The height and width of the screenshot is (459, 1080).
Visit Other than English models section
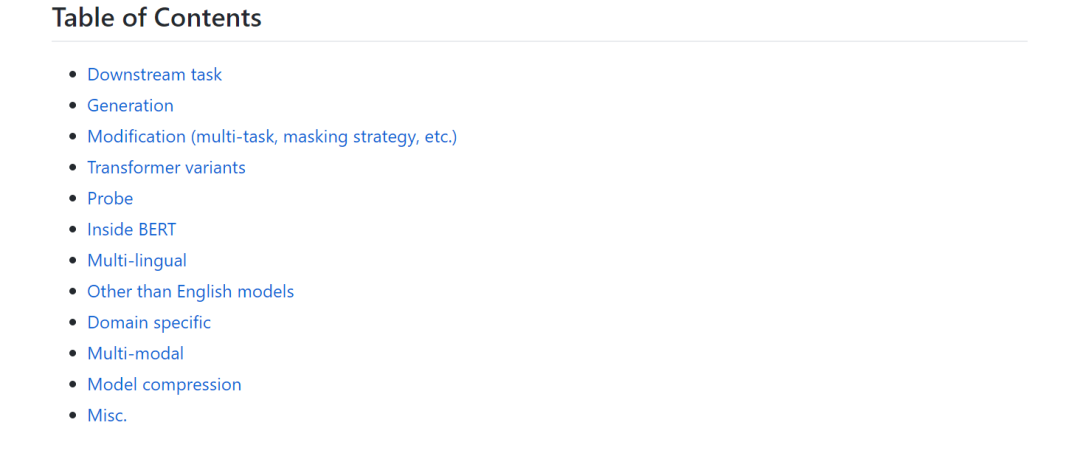click(x=190, y=292)
